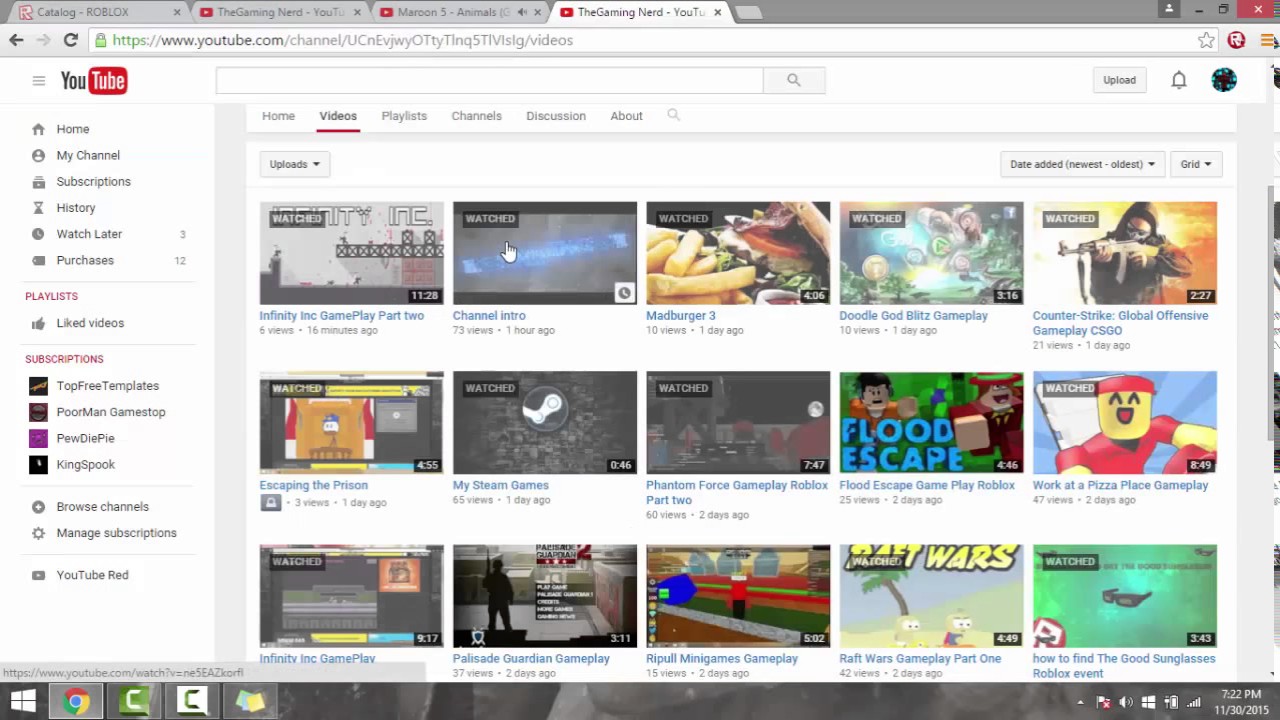This screenshot has width=1280, height=720.
Task: Open the Date added sort dropdown
Action: point(1082,164)
